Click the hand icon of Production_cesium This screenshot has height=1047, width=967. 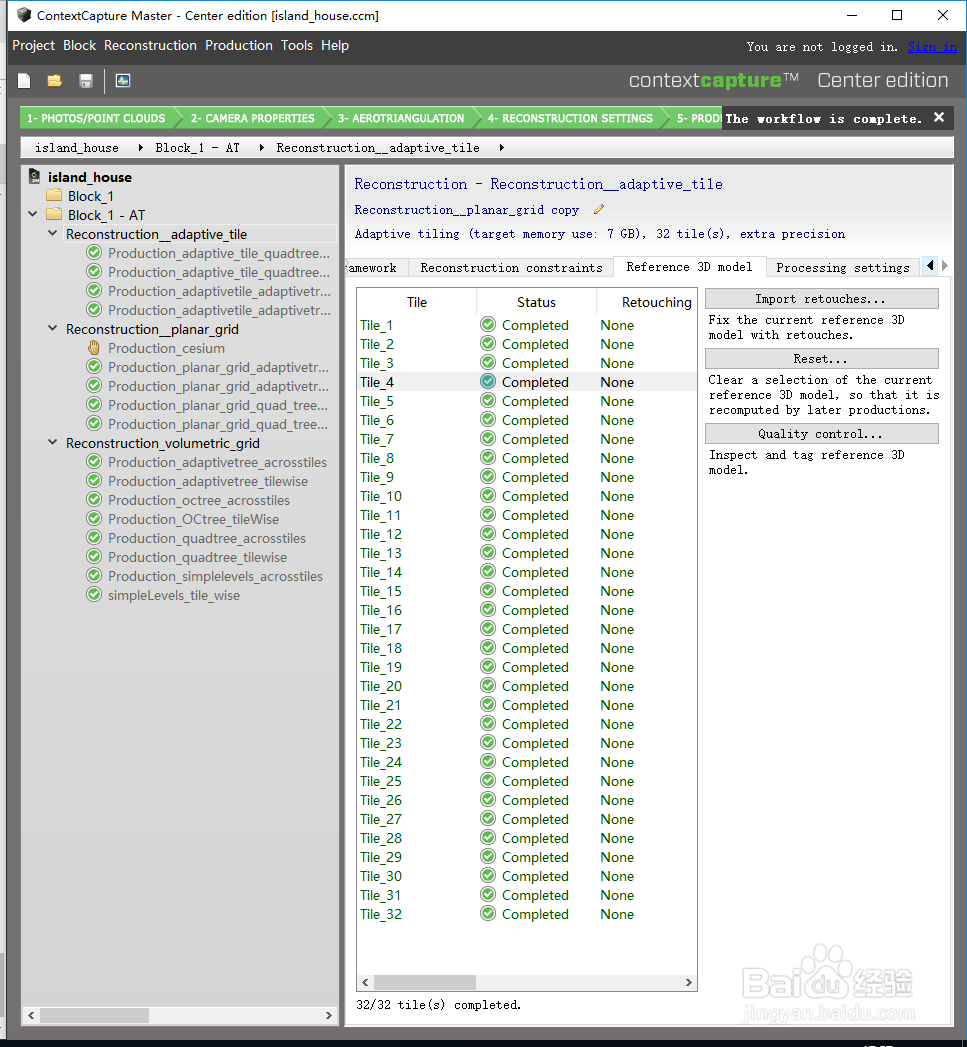tap(94, 348)
